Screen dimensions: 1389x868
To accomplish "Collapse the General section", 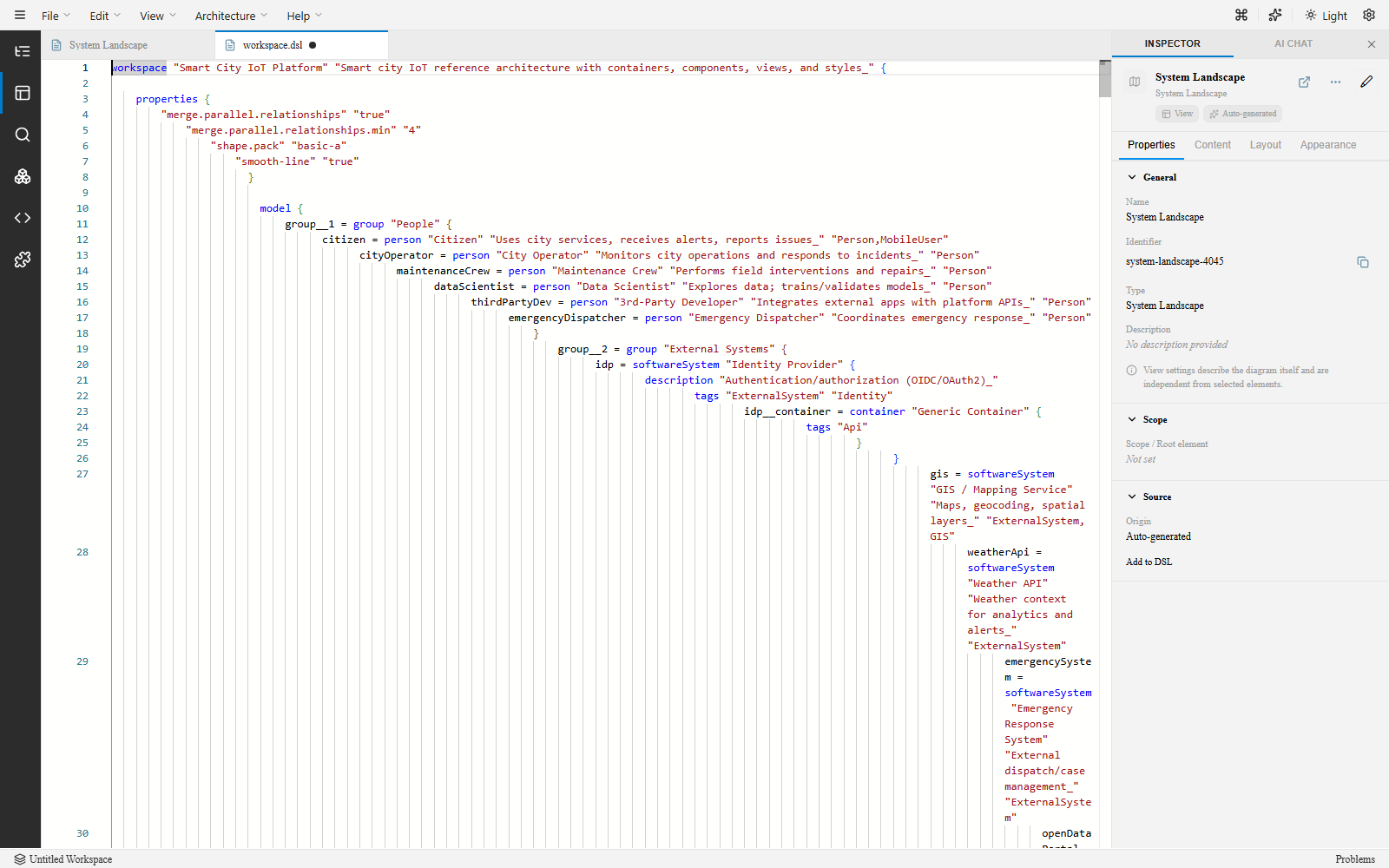I will [x=1151, y=177].
